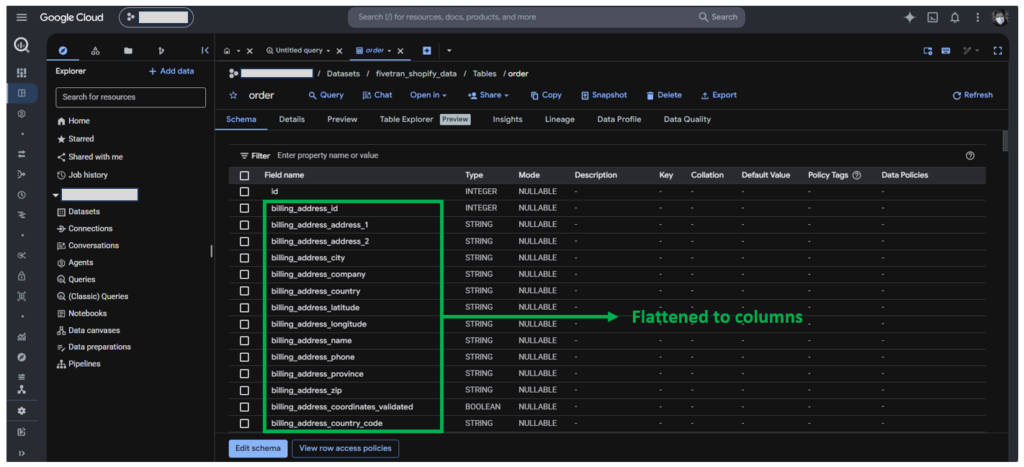Select the shapes icon tab in the Explorer pane
1024x467 pixels.
tap(95, 50)
